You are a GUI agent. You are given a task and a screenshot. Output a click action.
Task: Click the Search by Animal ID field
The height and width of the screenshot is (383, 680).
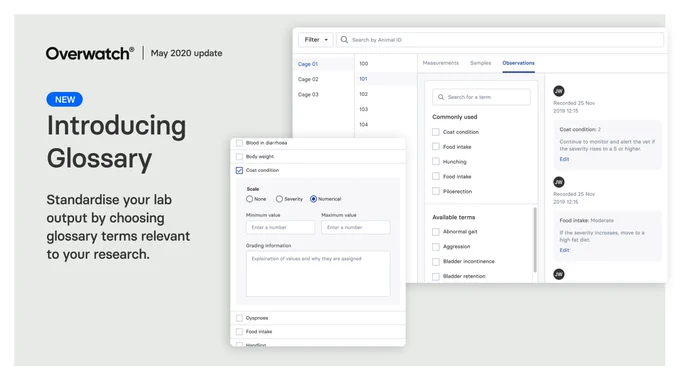[500, 40]
